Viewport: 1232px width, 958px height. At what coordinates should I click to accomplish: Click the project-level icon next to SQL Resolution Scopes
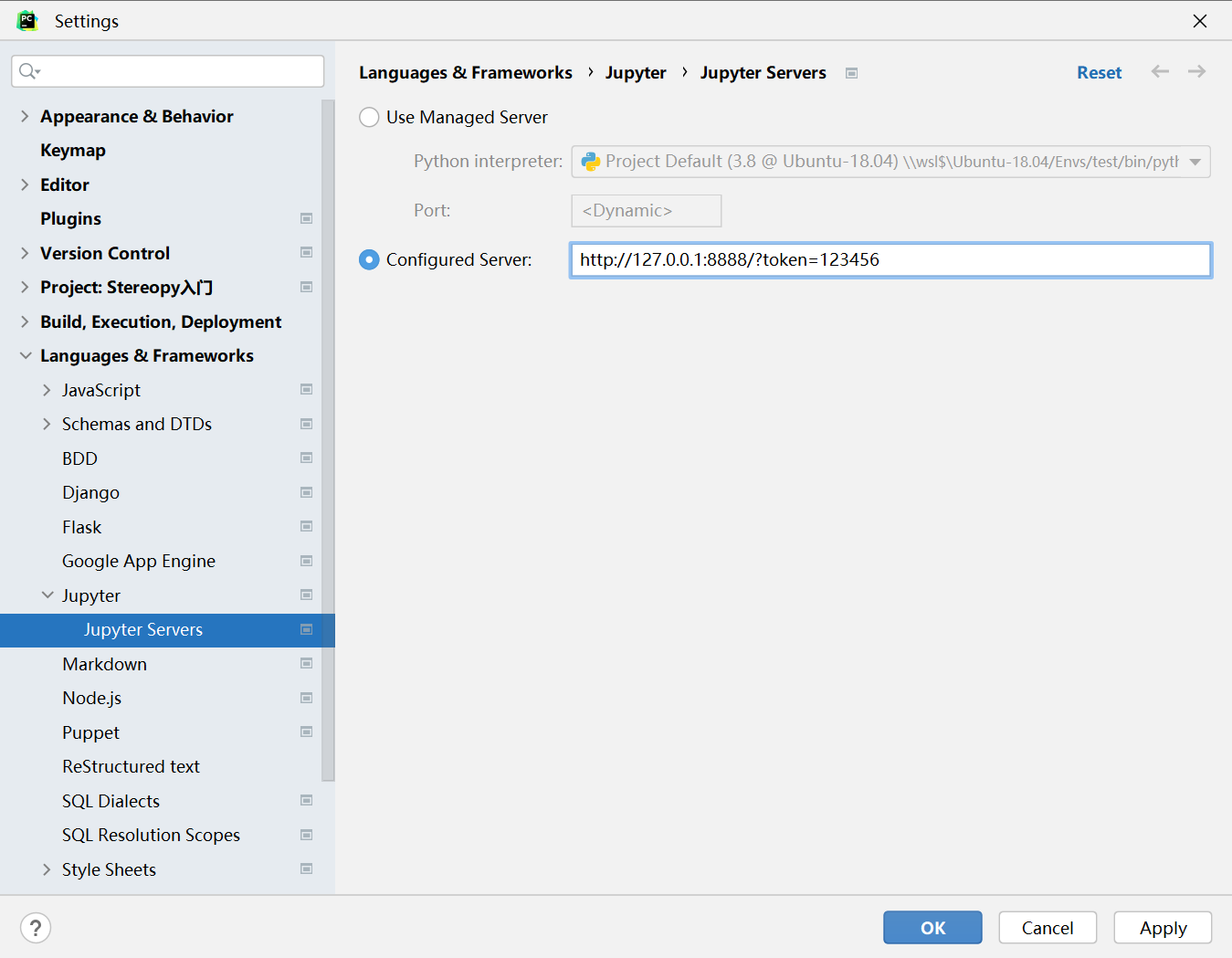click(307, 835)
